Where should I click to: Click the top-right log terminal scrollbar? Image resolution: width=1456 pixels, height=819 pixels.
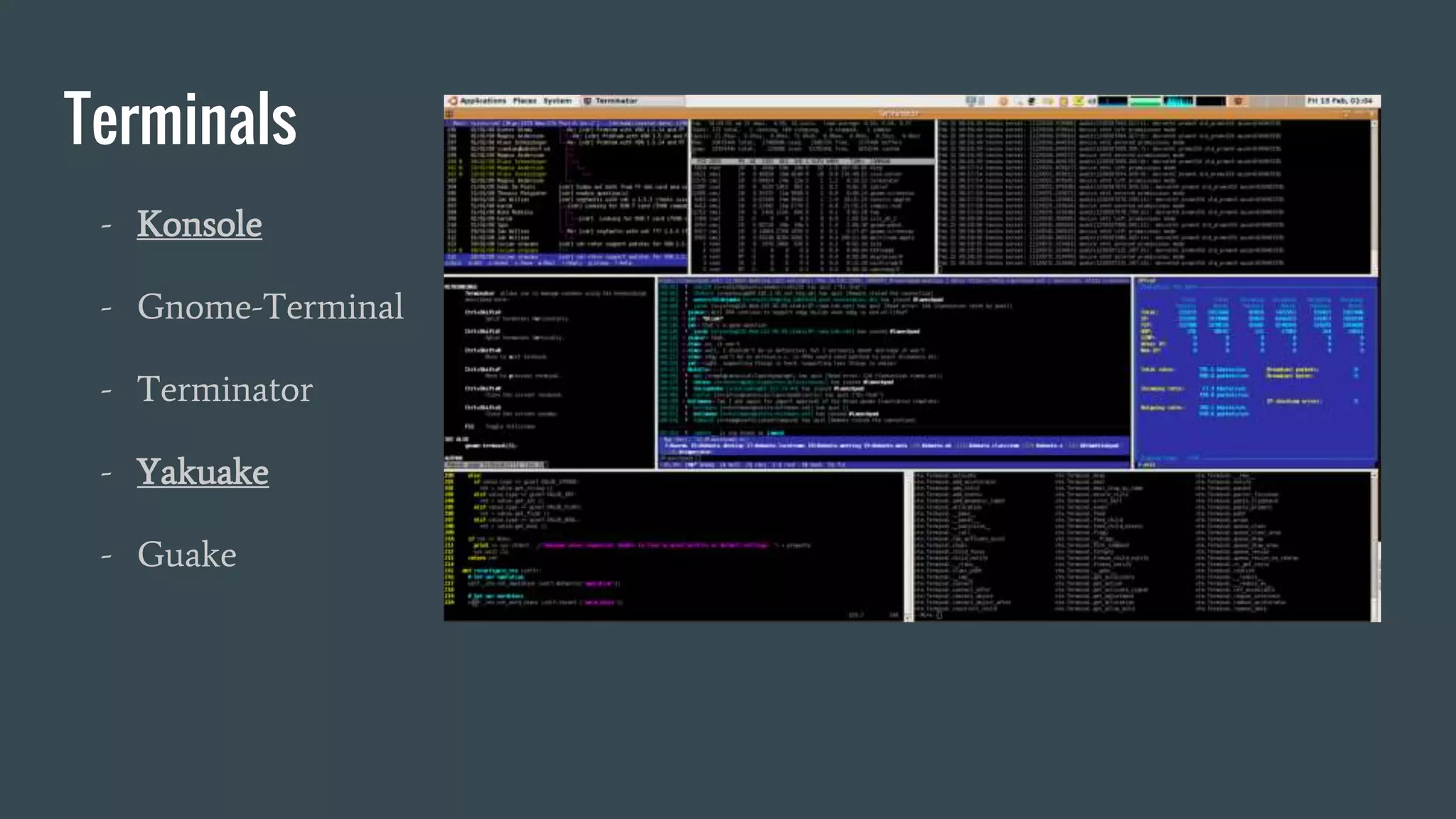pyautogui.click(x=1374, y=196)
